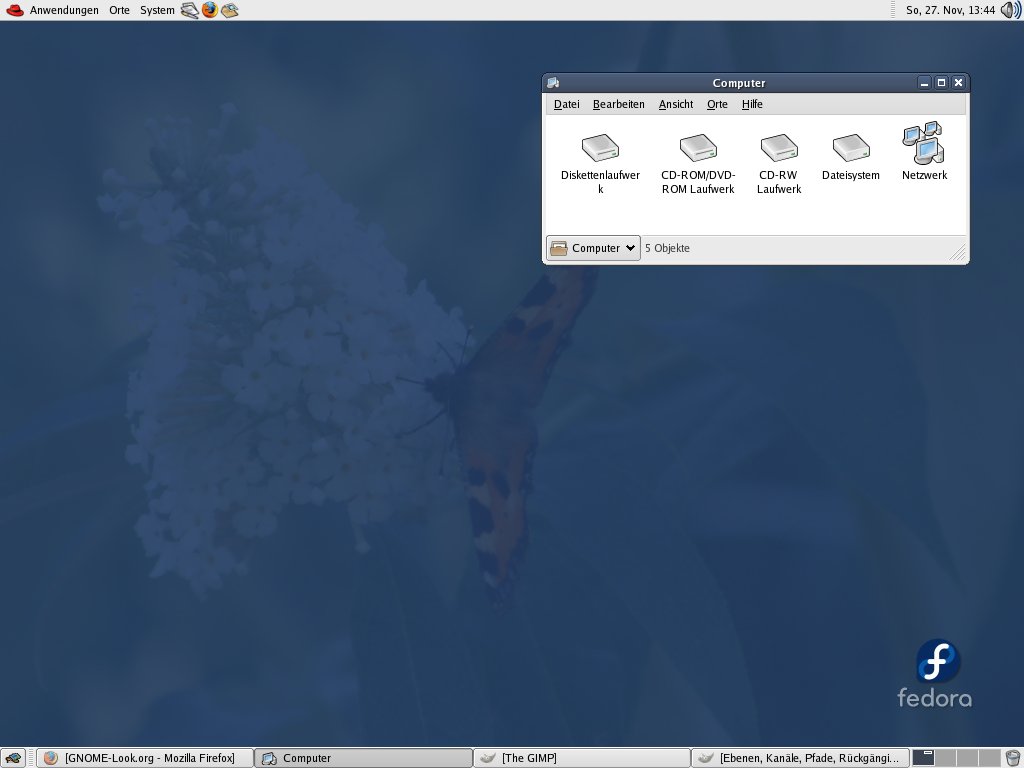Open the trash icon in bottom panel
The image size is (1024, 768).
point(1012,758)
